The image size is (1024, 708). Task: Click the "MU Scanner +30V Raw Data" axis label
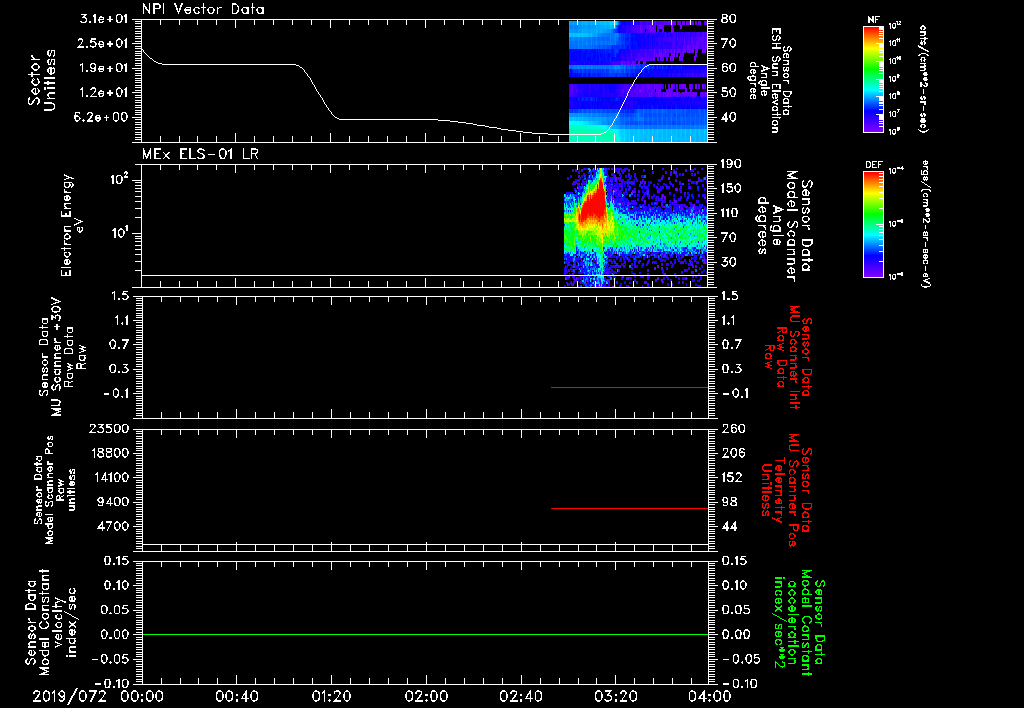click(x=62, y=356)
